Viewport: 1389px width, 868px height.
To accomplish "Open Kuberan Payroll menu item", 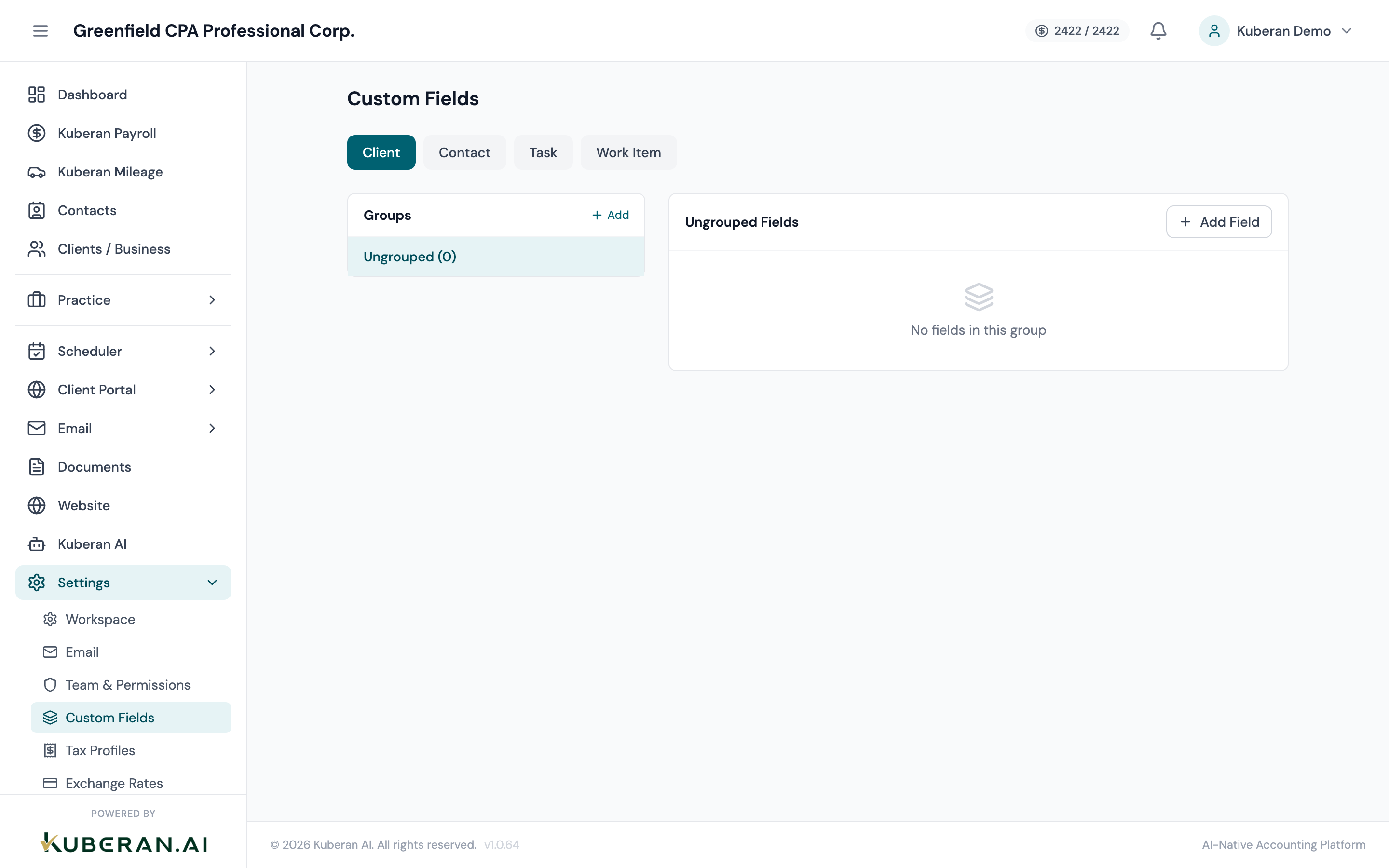I will pyautogui.click(x=123, y=133).
